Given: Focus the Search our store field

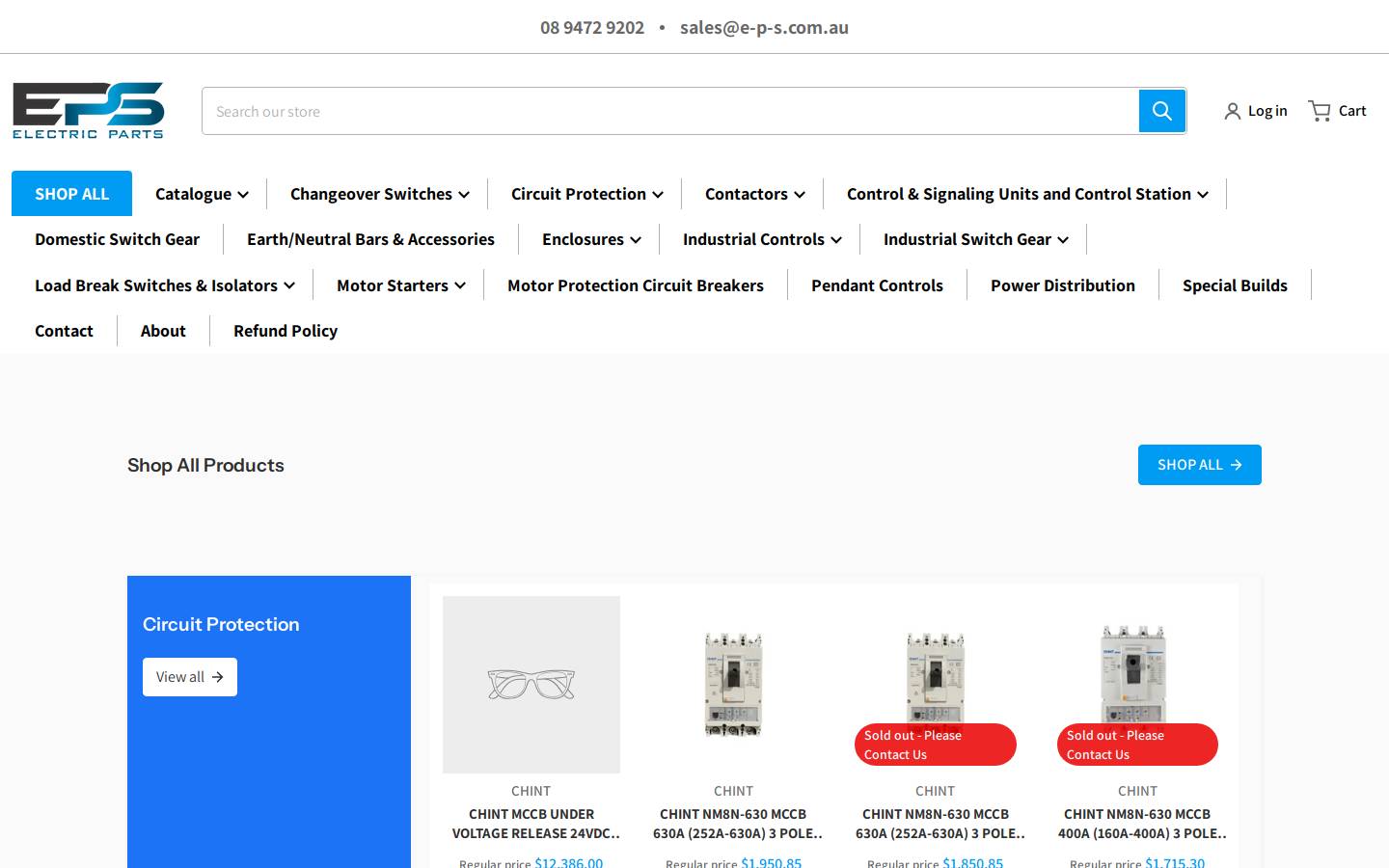Looking at the screenshot, I should (670, 111).
